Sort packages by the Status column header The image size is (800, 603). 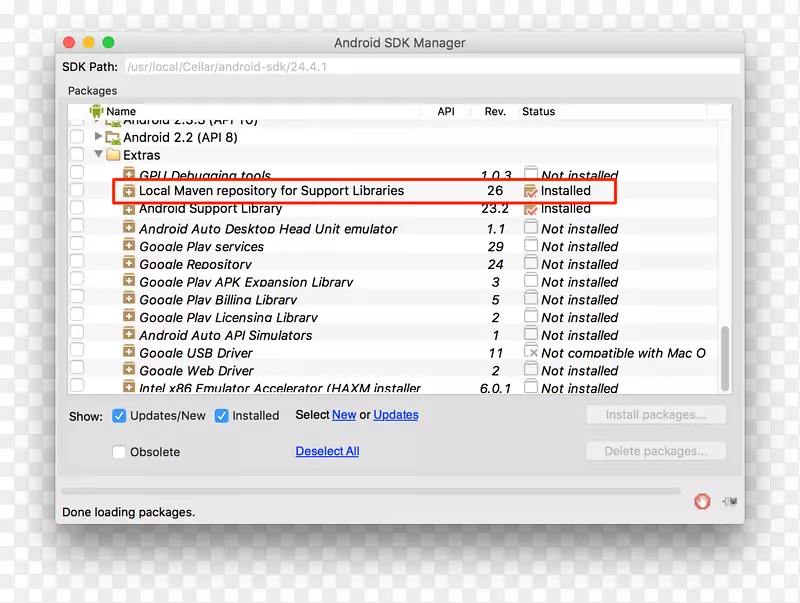538,112
